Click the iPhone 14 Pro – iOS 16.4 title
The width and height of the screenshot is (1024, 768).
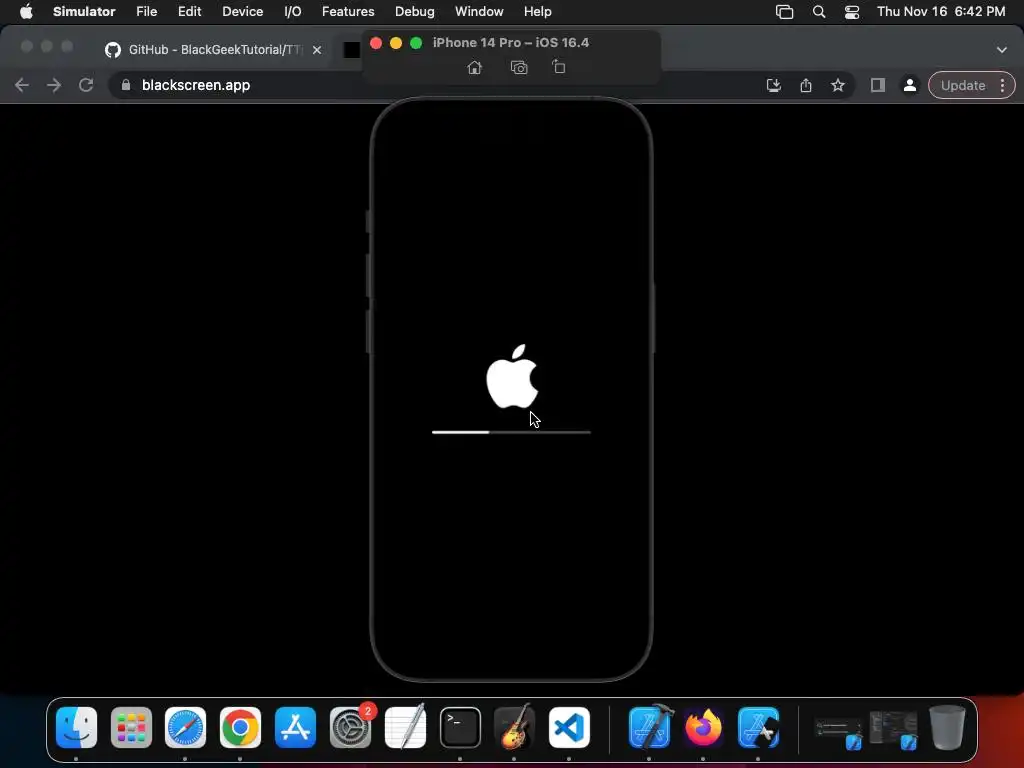coord(511,42)
